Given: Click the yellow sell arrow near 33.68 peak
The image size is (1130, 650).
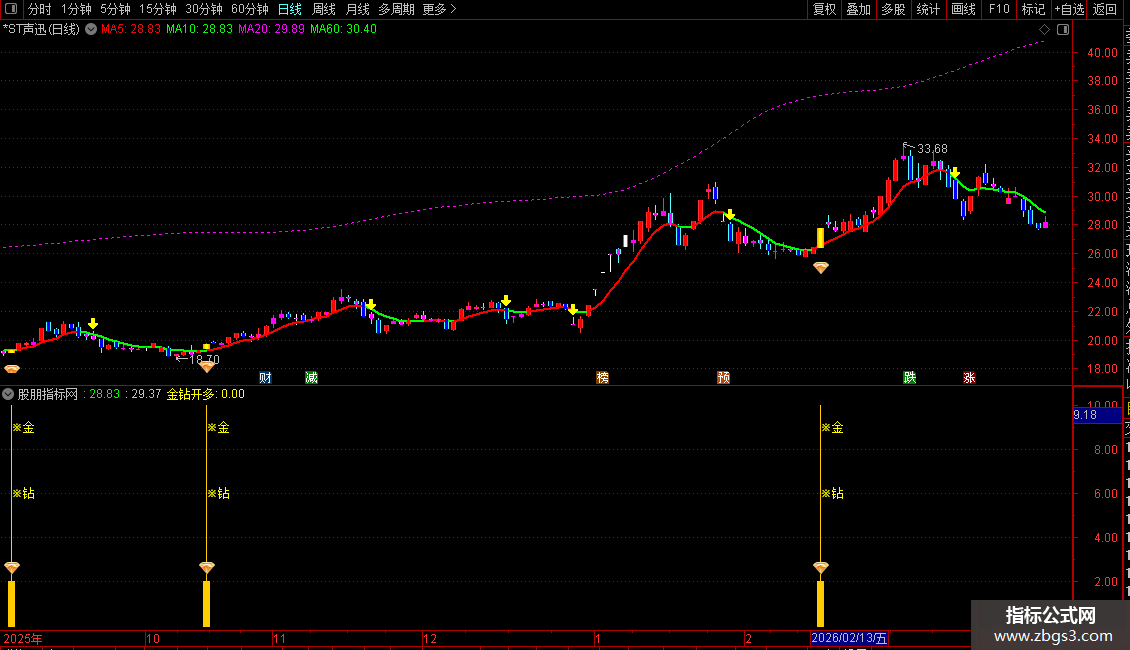Looking at the screenshot, I should coord(954,173).
